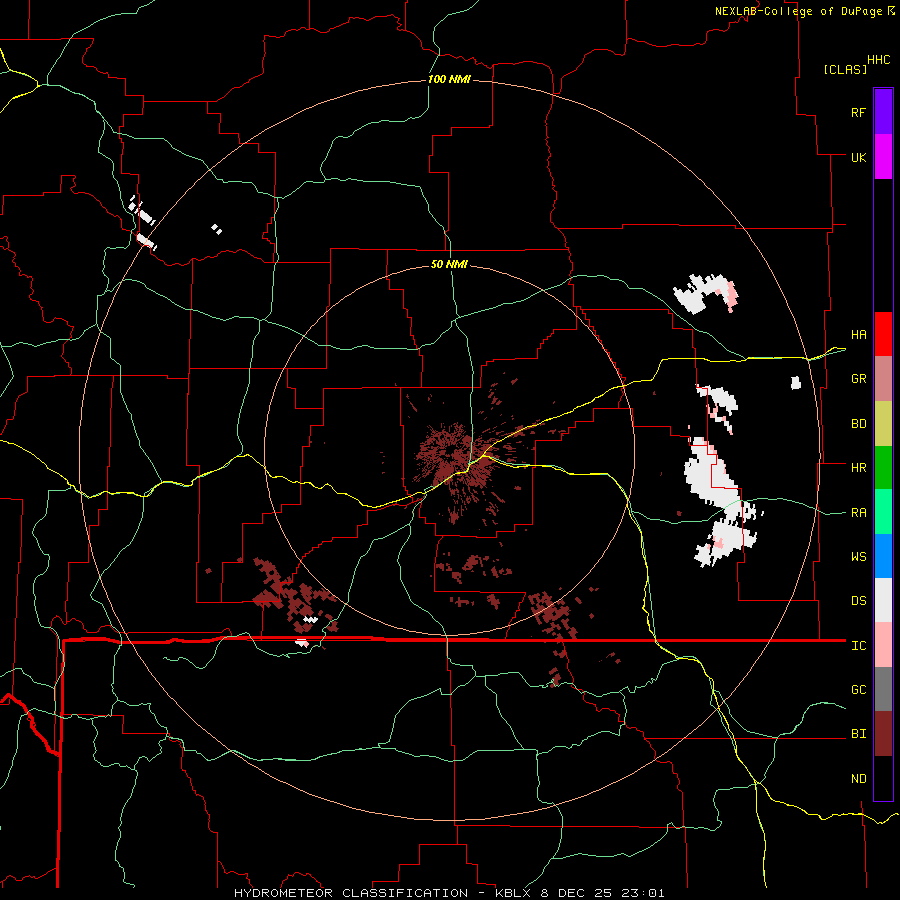Click the RF purple legend swatch

coord(883,112)
